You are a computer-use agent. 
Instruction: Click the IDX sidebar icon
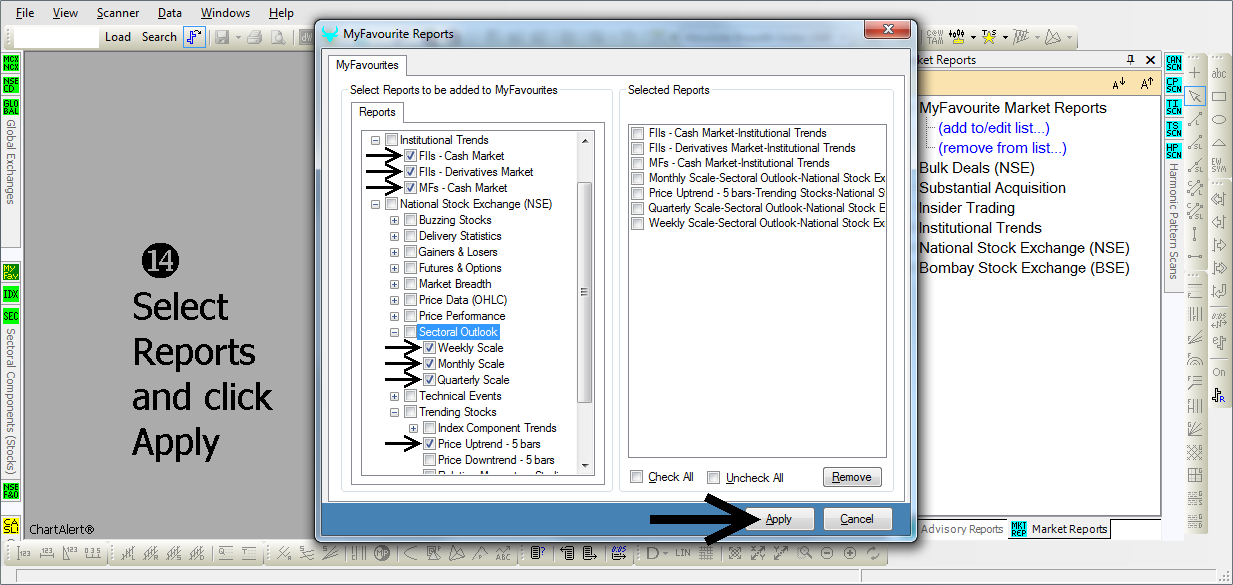pos(11,294)
